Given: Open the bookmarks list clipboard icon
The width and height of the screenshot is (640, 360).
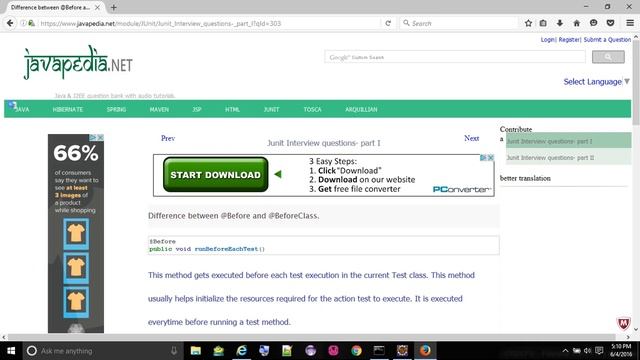Looking at the screenshot, I should pyautogui.click(x=543, y=23).
